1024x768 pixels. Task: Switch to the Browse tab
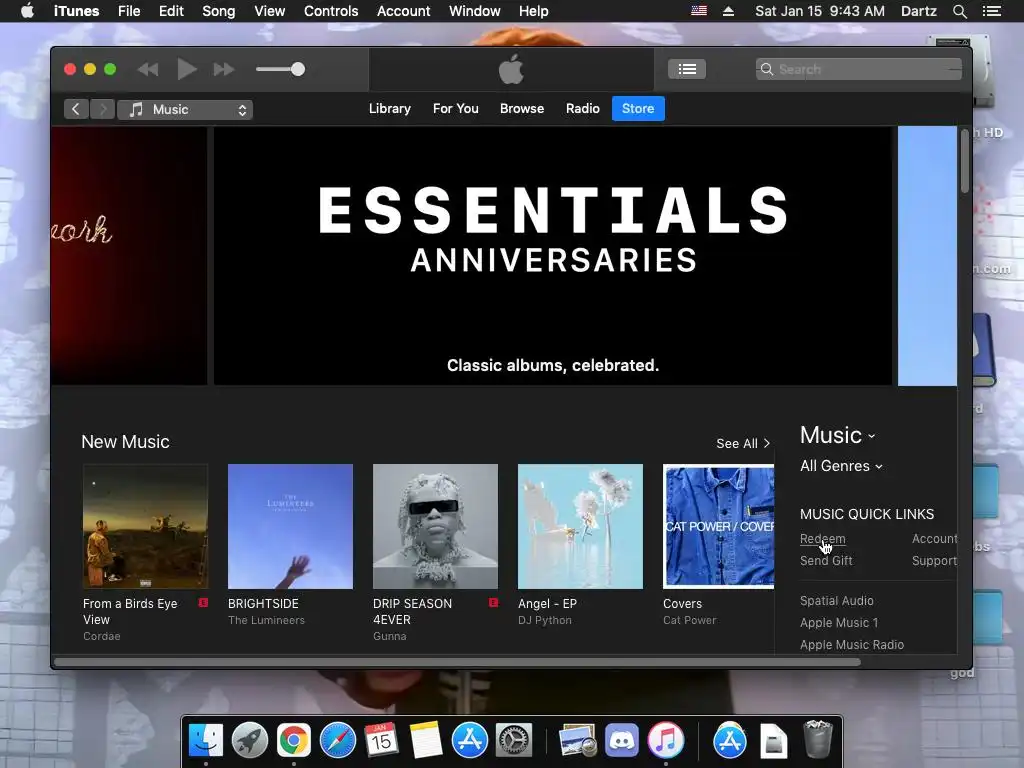tap(522, 109)
